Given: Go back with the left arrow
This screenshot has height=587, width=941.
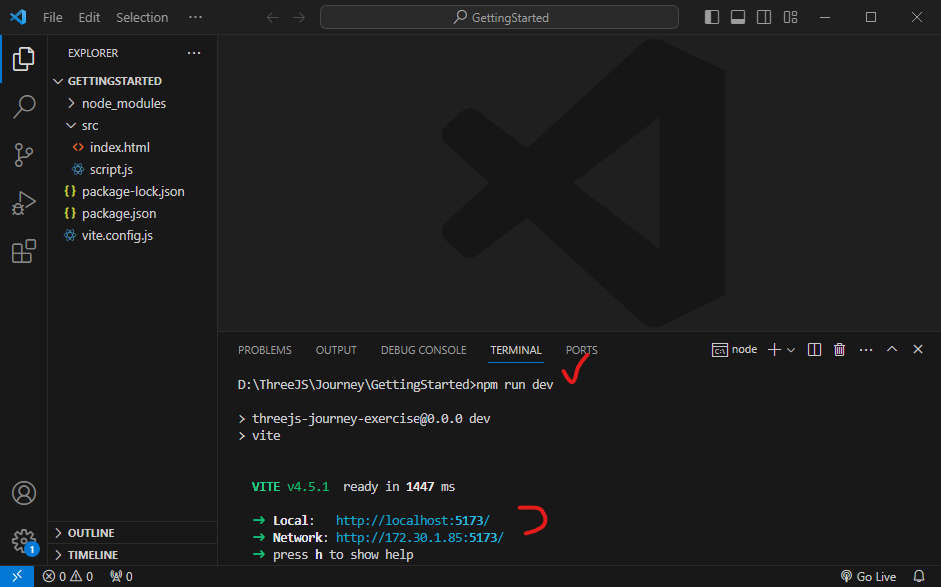Looking at the screenshot, I should [272, 17].
